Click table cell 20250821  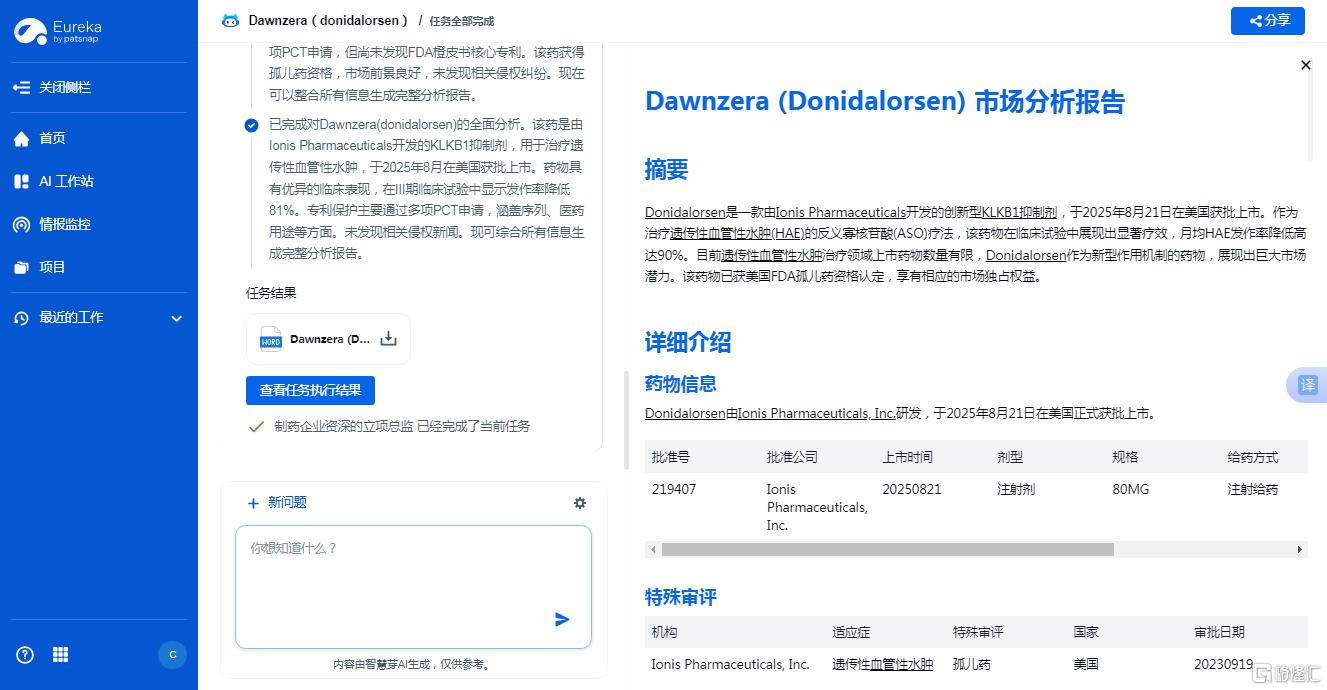tap(911, 489)
